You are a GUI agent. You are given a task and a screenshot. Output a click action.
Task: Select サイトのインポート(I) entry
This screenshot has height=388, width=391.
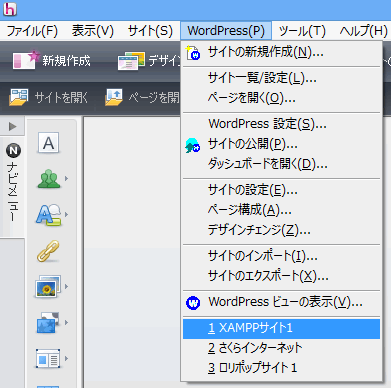[281, 256]
